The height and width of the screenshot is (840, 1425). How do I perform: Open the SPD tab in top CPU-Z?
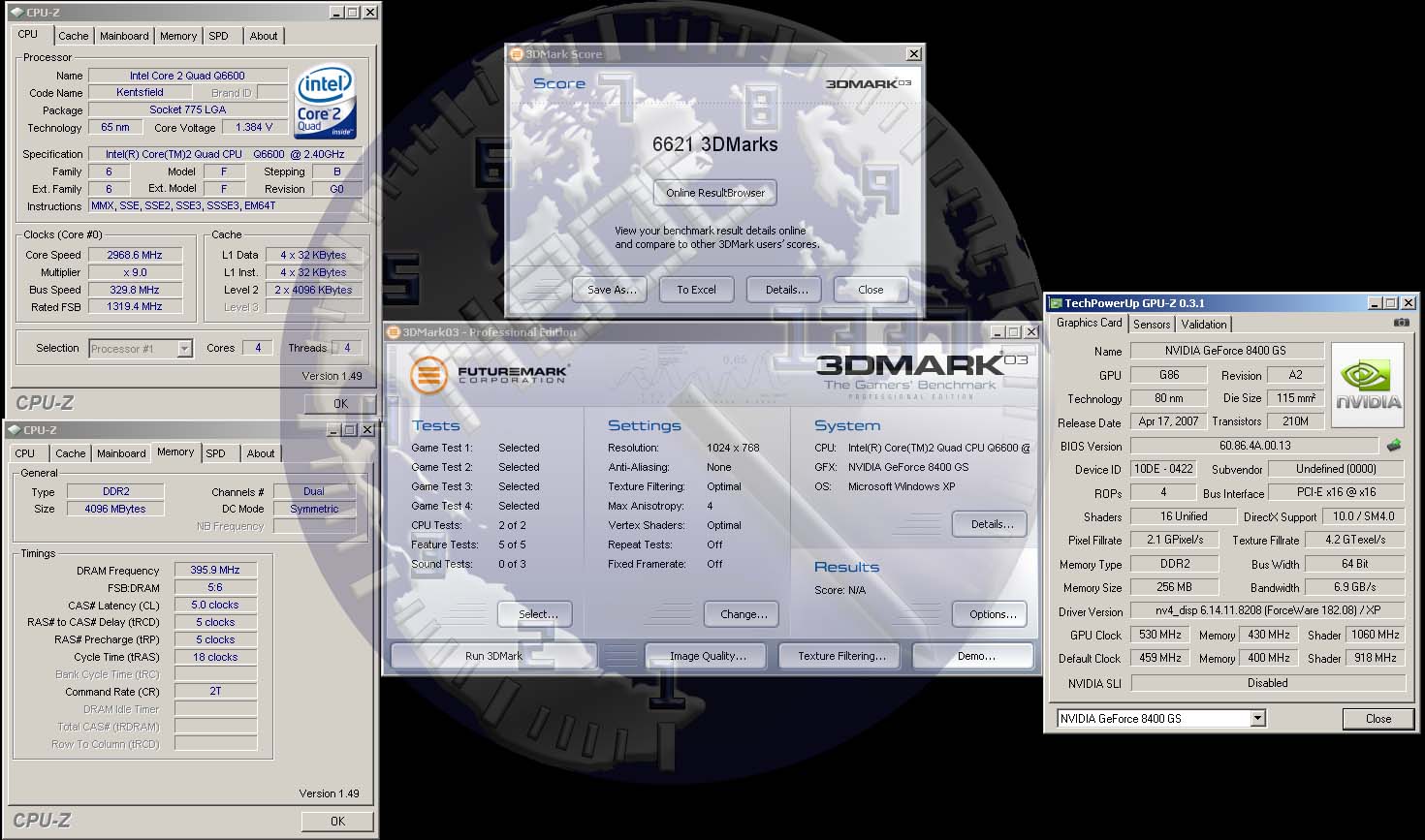click(x=219, y=36)
